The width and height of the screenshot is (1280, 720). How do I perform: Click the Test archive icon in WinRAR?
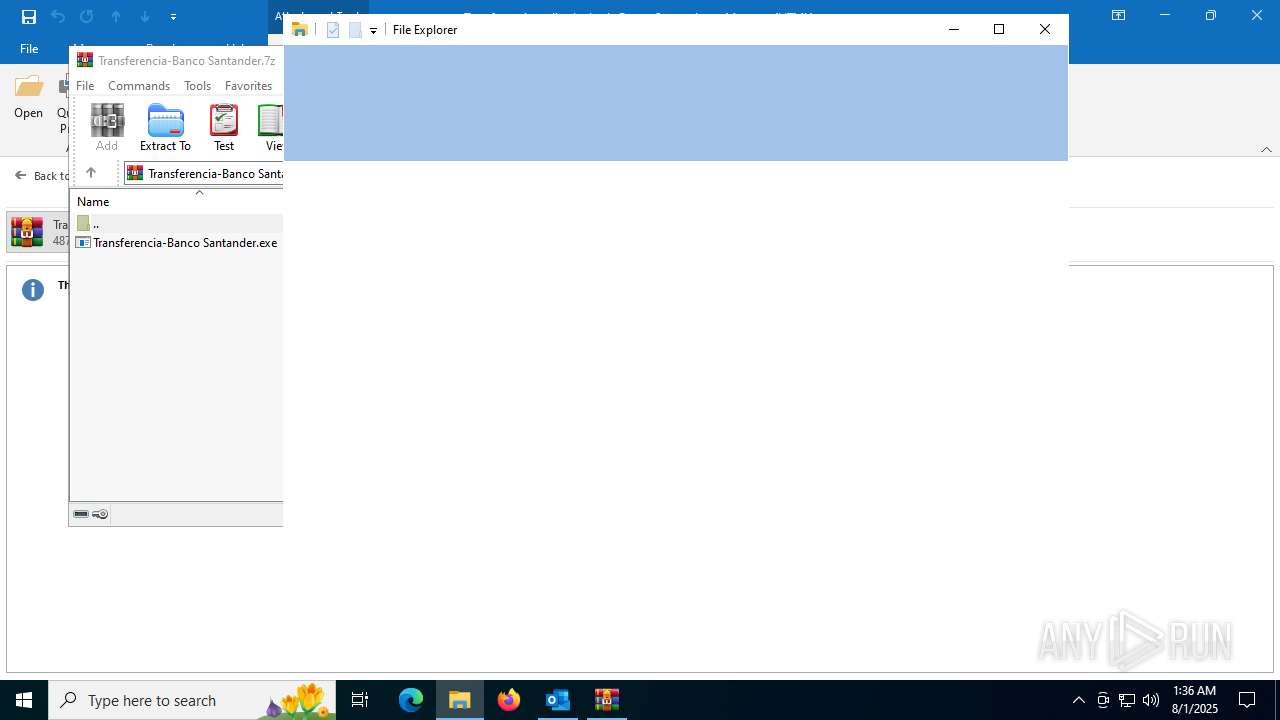coord(224,127)
